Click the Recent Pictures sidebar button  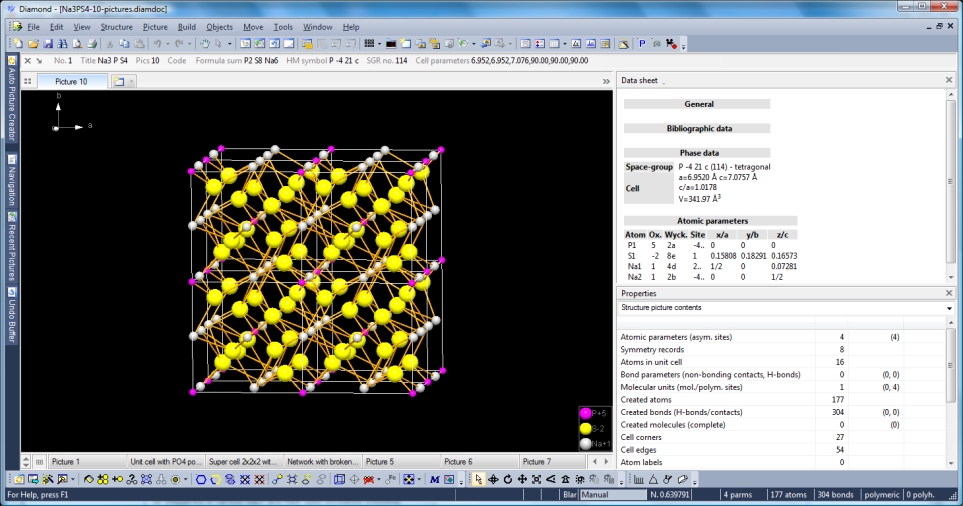[12, 250]
